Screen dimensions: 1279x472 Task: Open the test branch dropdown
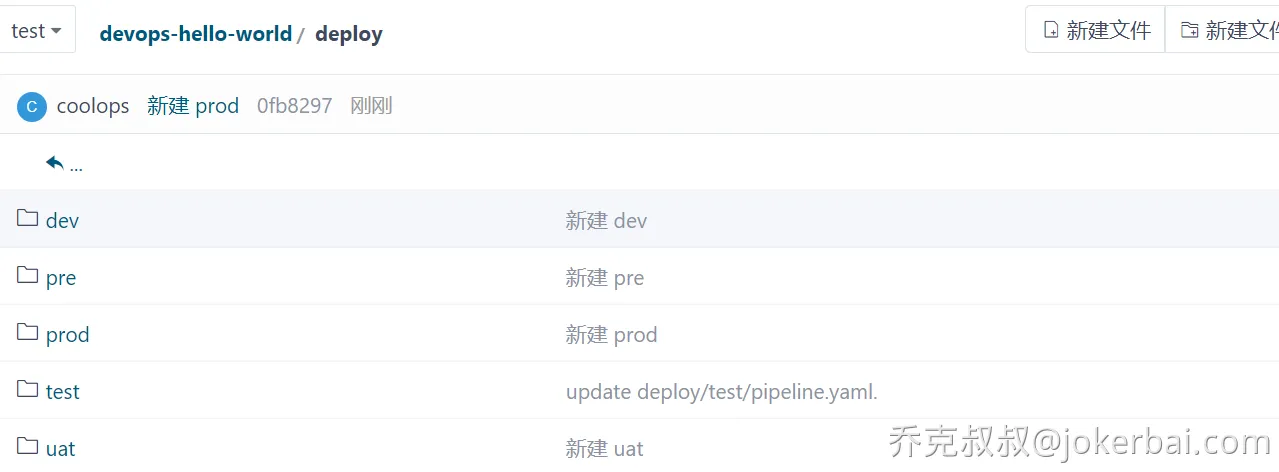tap(37, 31)
